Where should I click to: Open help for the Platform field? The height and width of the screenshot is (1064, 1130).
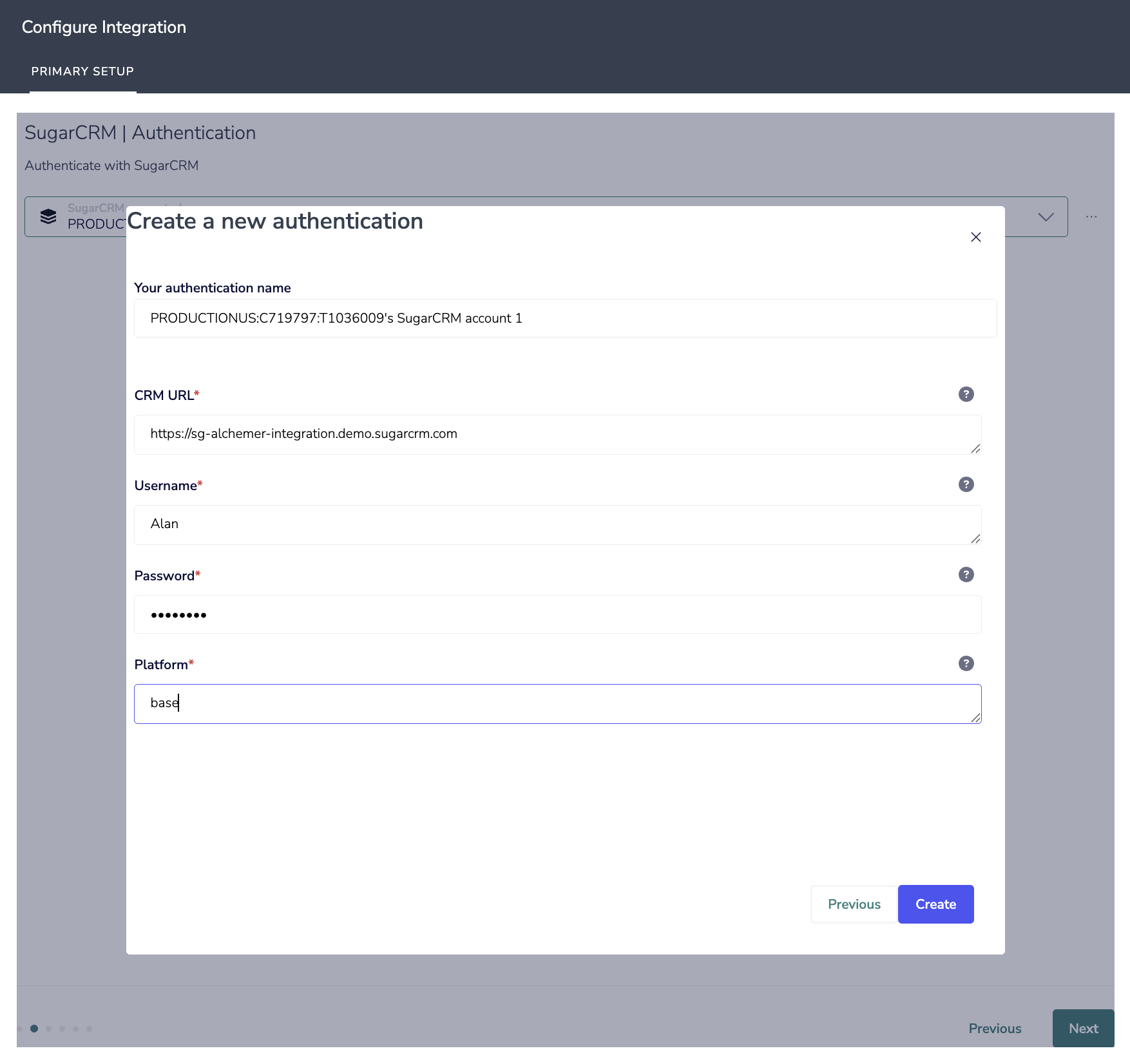966,663
